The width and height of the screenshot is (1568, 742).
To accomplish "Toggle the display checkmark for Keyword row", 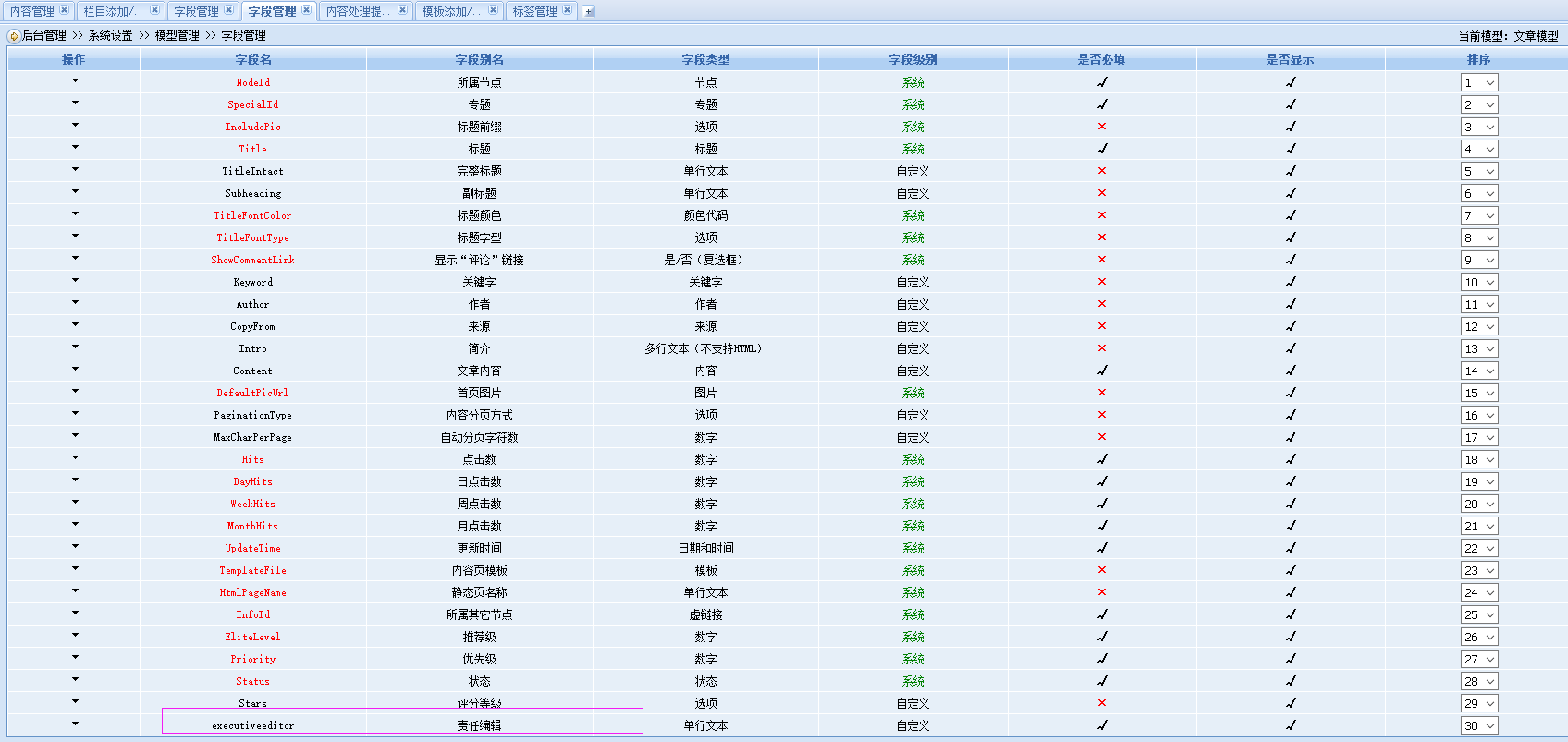I will click(1291, 282).
